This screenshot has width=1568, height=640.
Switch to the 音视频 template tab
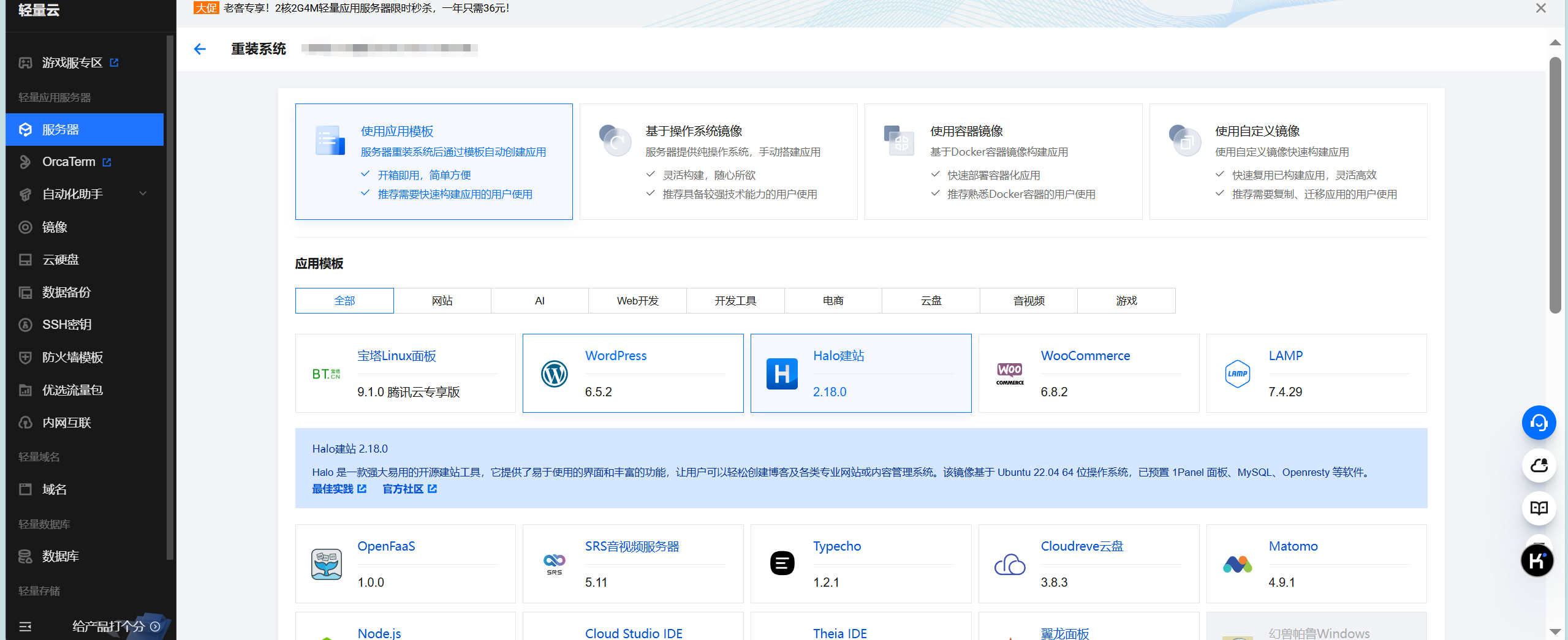(1029, 301)
